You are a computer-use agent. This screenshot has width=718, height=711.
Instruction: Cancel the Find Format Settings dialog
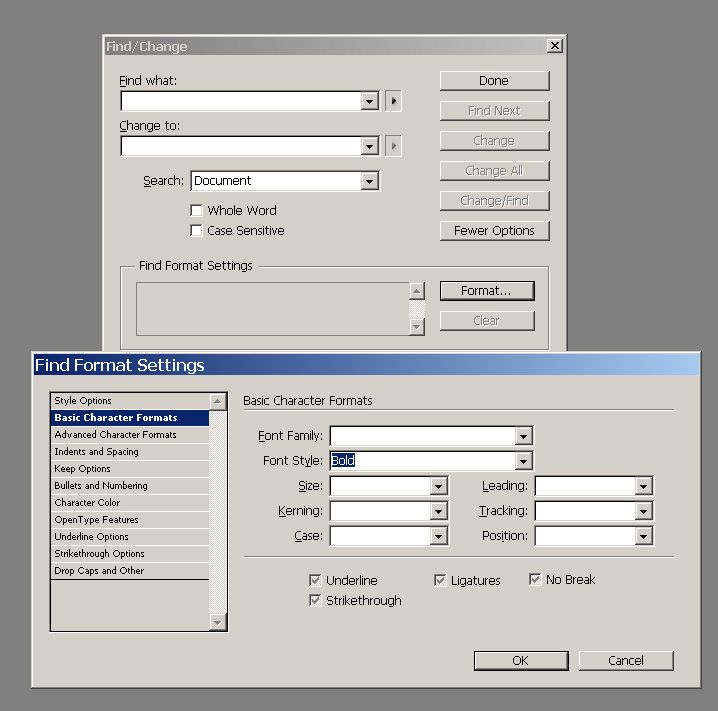point(626,661)
